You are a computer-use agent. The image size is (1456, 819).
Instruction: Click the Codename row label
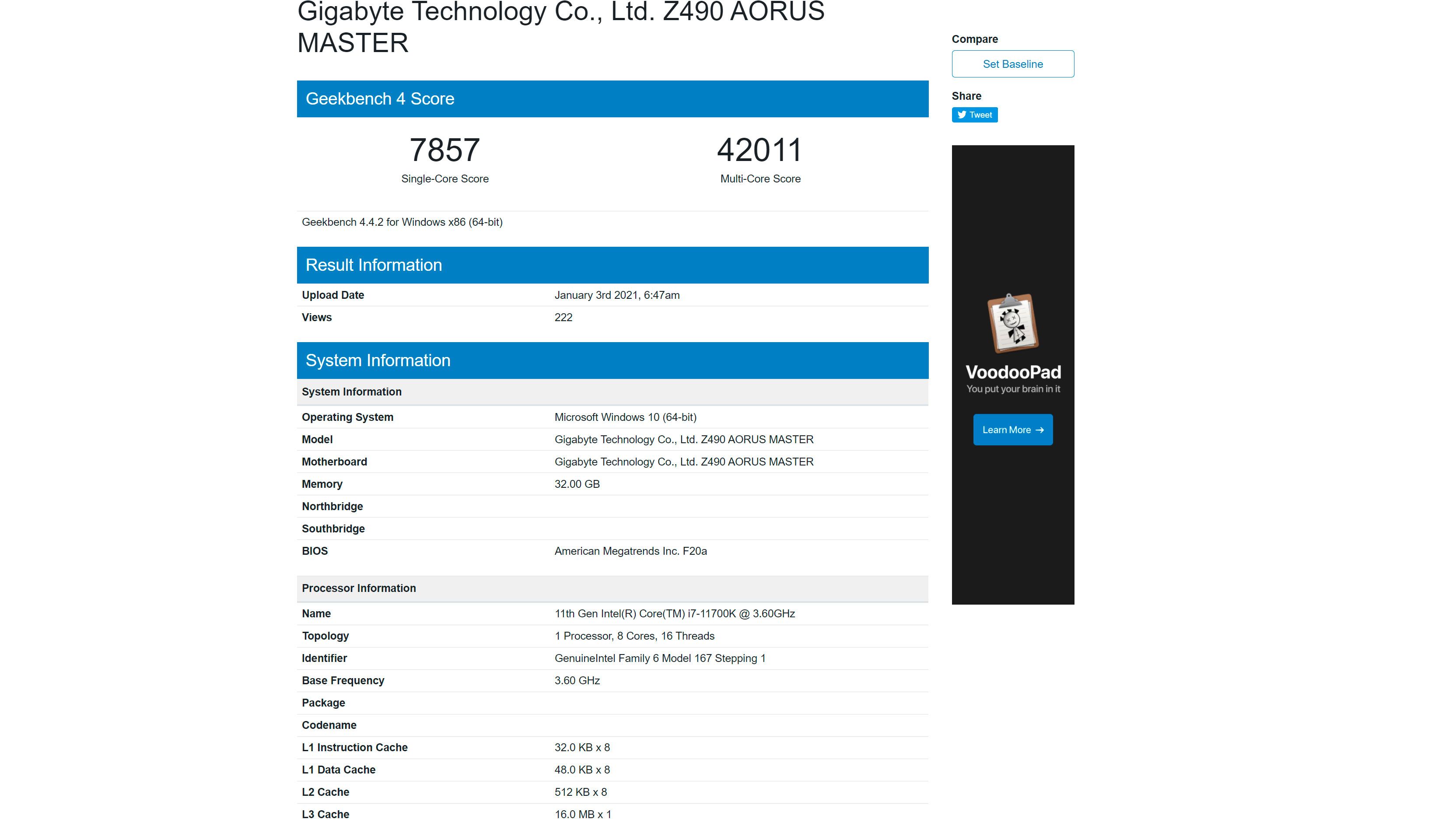(329, 725)
